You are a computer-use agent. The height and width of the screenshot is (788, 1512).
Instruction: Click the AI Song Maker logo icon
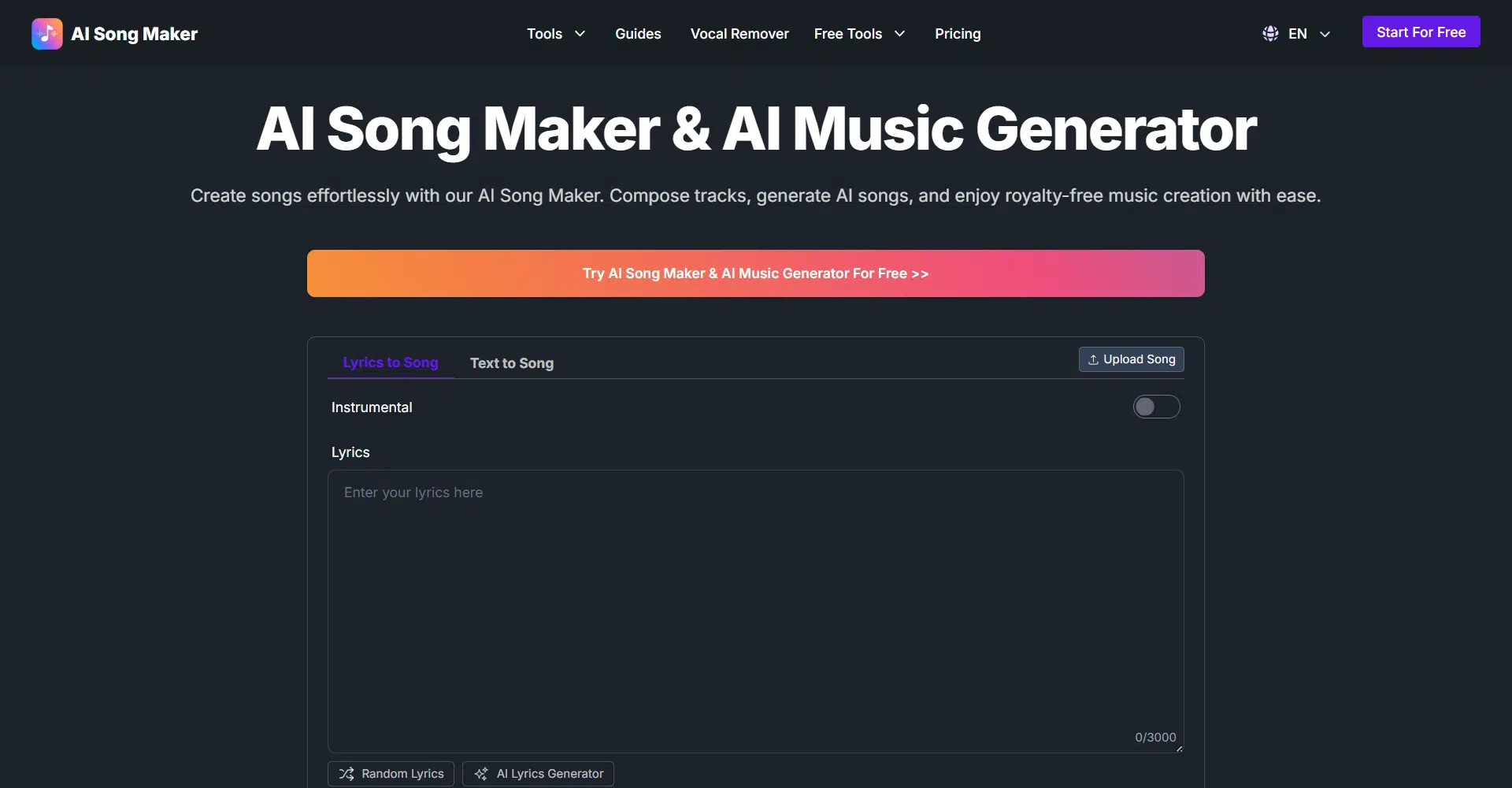click(x=46, y=34)
